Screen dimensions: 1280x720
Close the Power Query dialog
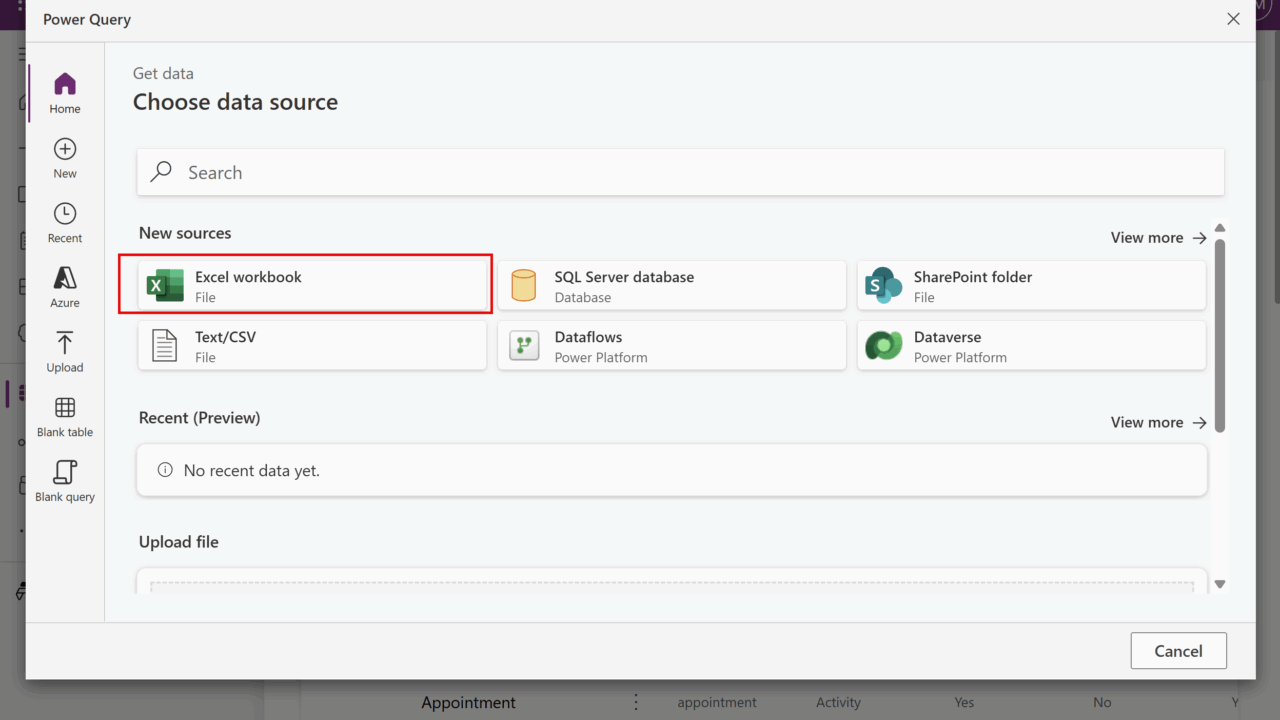1233,19
